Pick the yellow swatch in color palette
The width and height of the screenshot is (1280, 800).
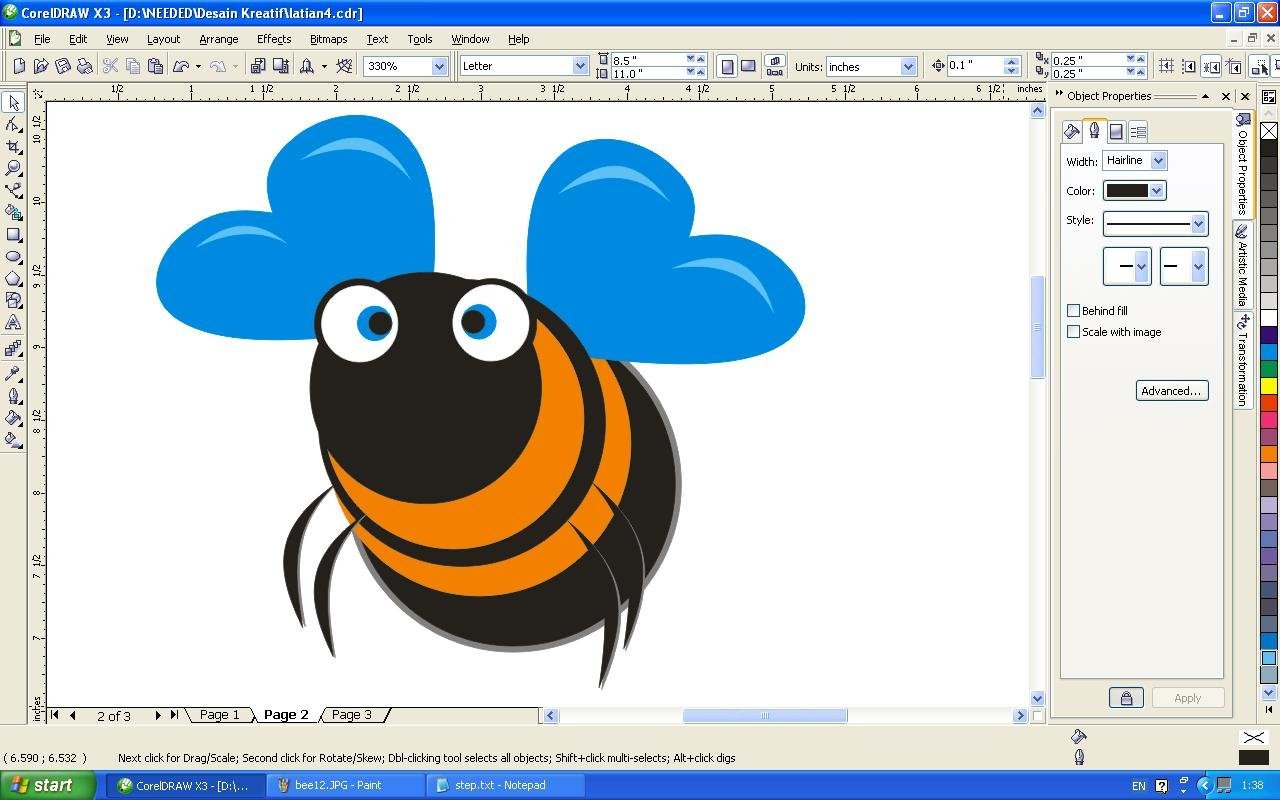[1268, 386]
